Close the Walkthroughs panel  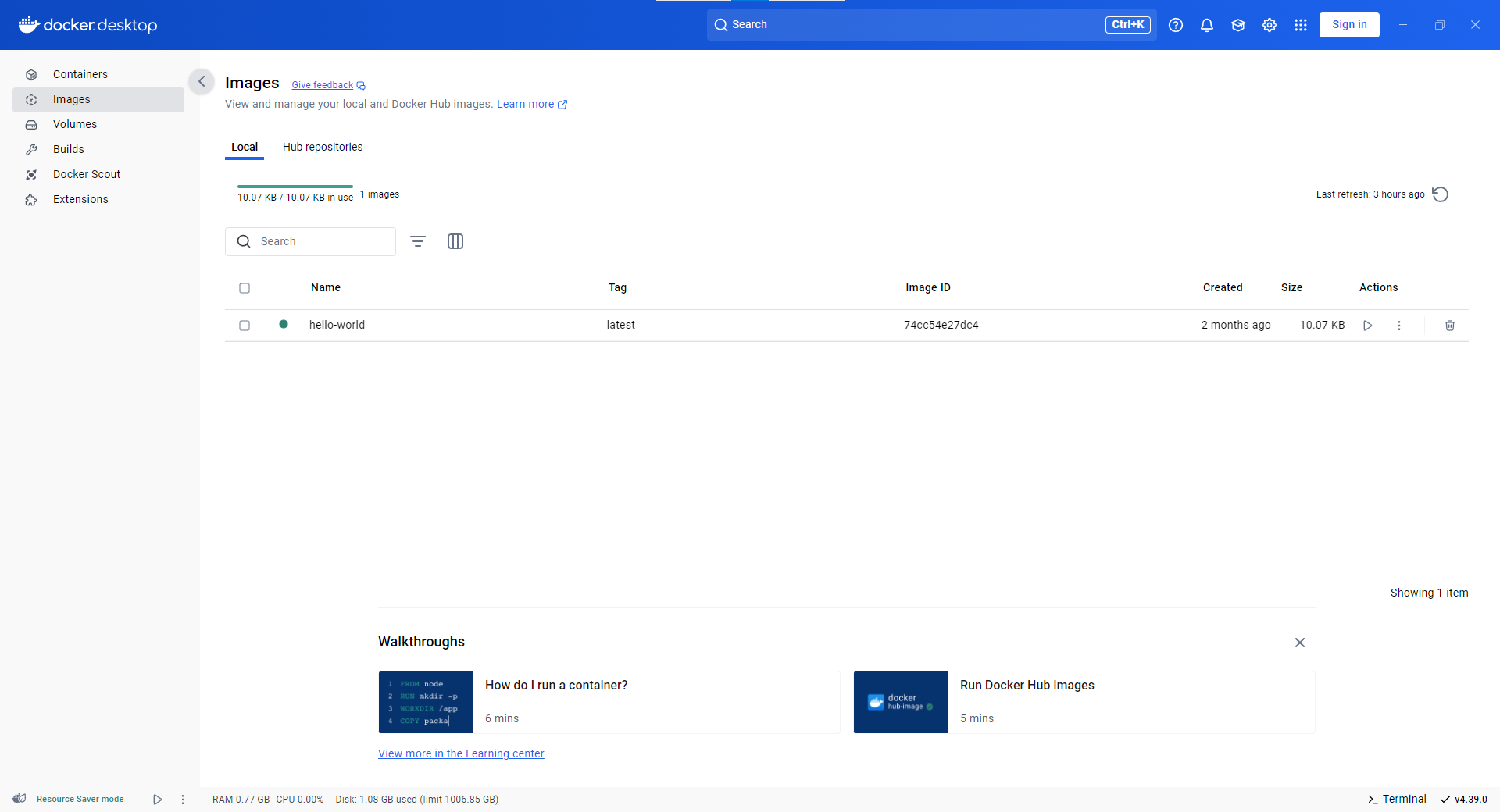[1300, 643]
